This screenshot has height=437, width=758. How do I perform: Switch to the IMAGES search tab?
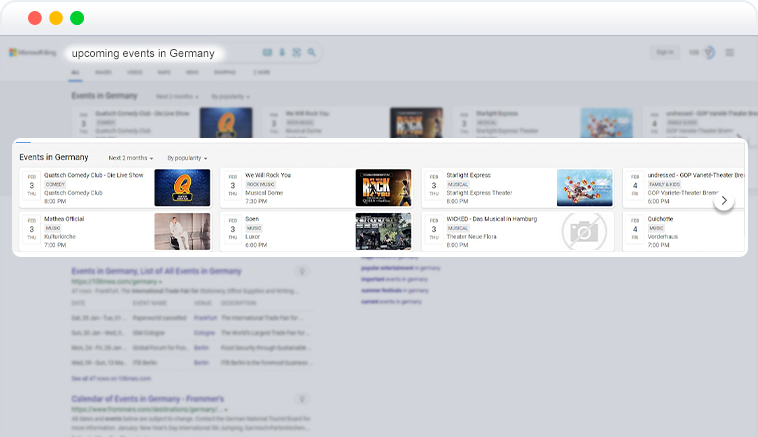(103, 73)
